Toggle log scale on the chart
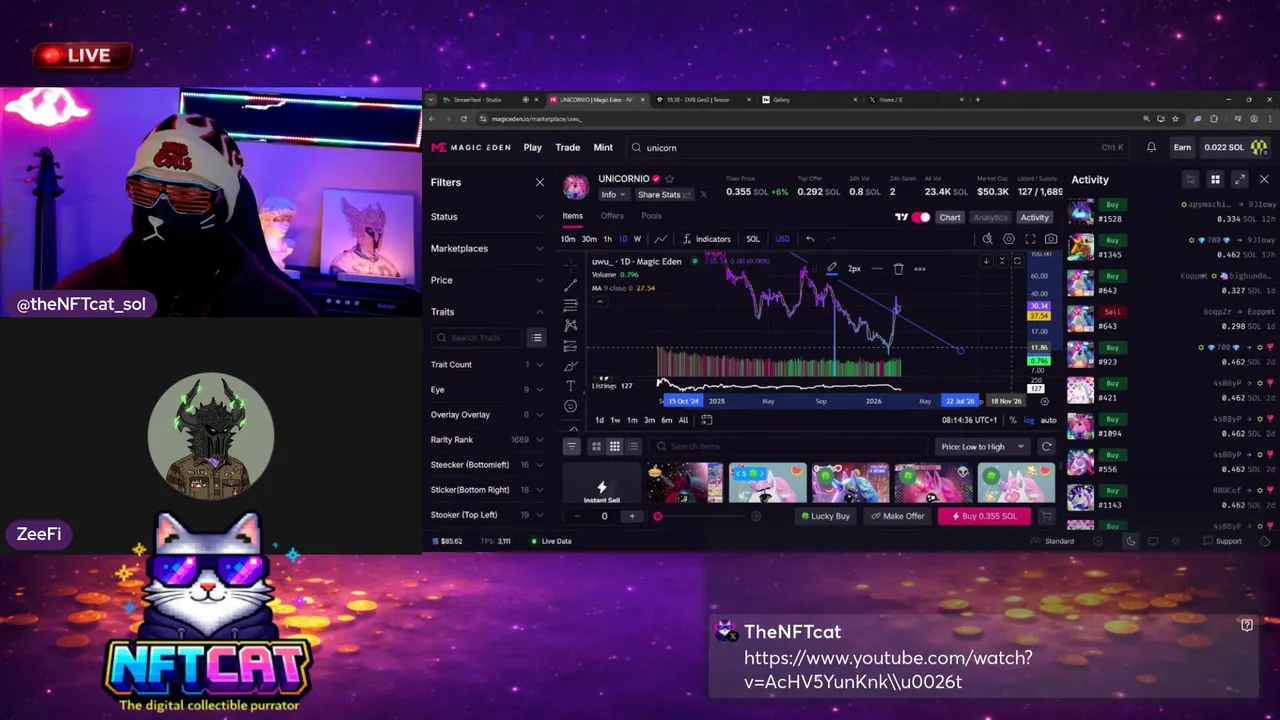The width and height of the screenshot is (1280, 720). [x=1028, y=420]
